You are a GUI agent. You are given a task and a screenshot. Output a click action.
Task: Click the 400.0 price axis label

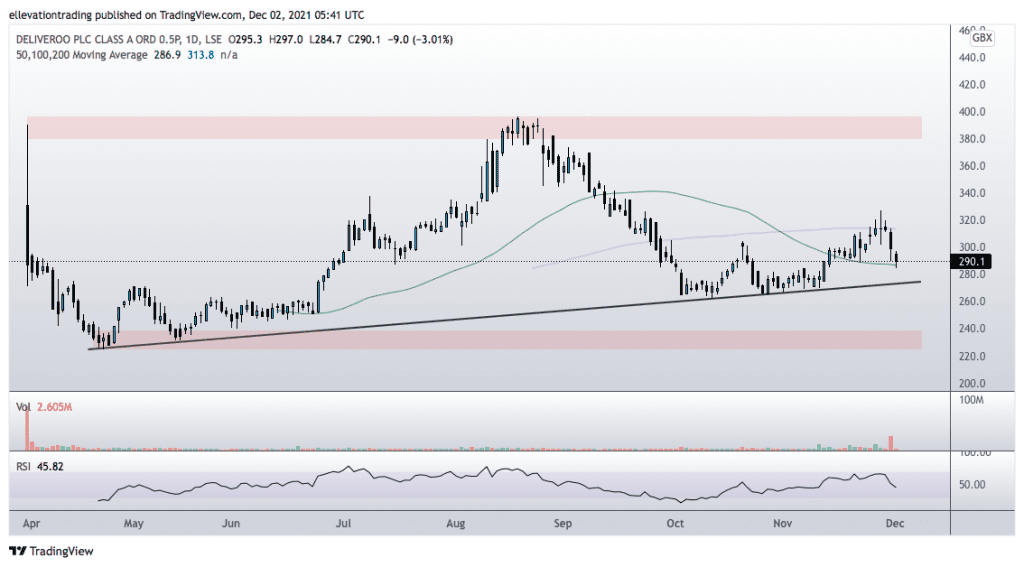972,112
